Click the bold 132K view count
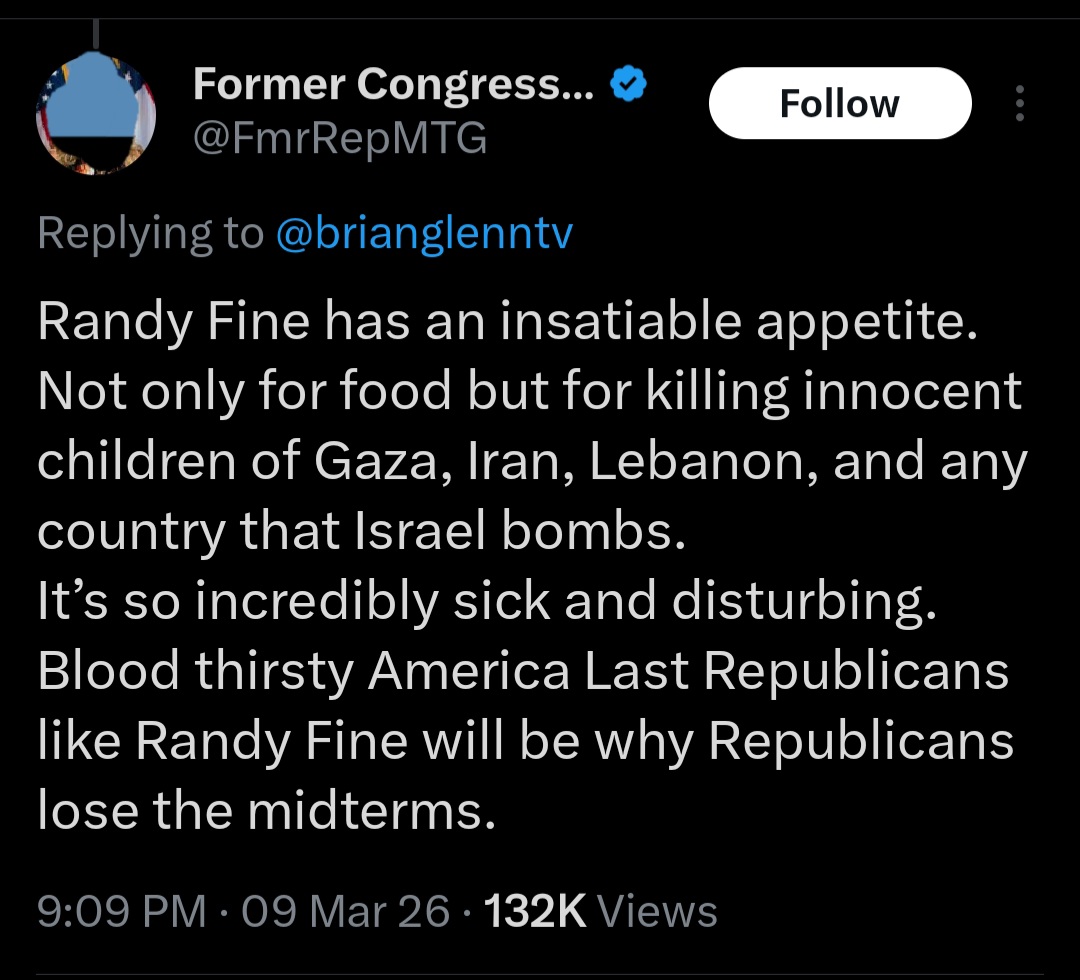The height and width of the screenshot is (980, 1080). tap(535, 911)
